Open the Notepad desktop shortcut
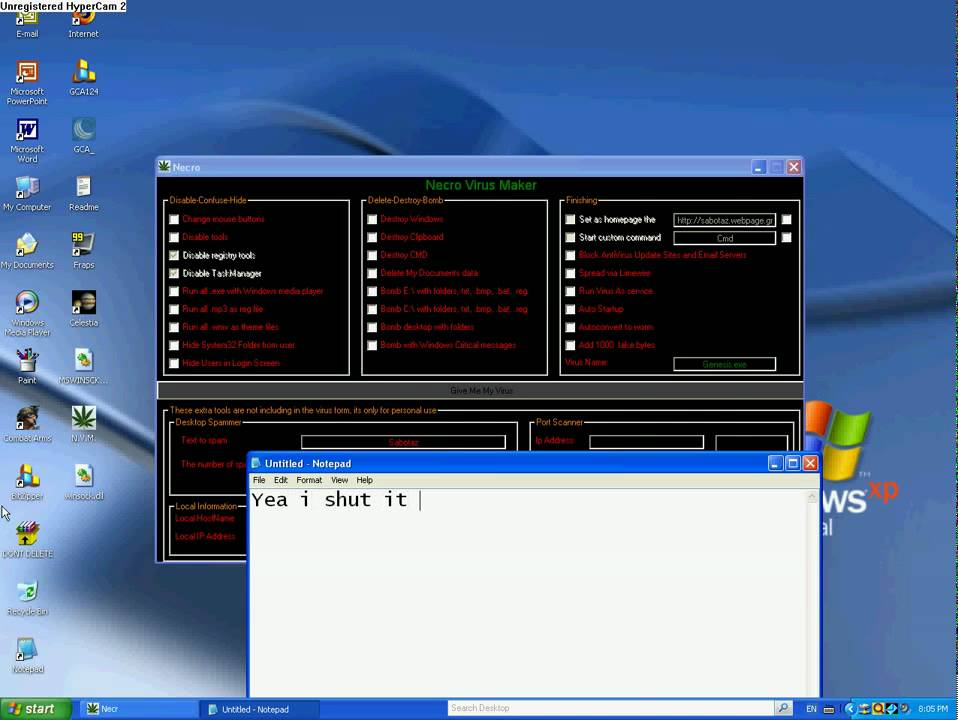This screenshot has width=958, height=720. tap(27, 655)
